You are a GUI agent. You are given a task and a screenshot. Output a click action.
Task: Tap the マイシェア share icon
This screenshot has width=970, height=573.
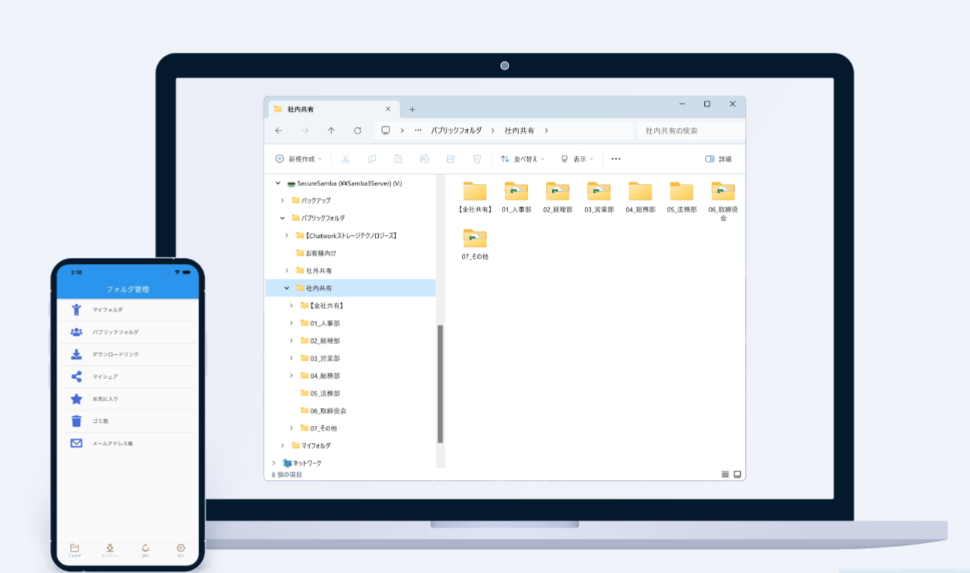click(x=76, y=376)
